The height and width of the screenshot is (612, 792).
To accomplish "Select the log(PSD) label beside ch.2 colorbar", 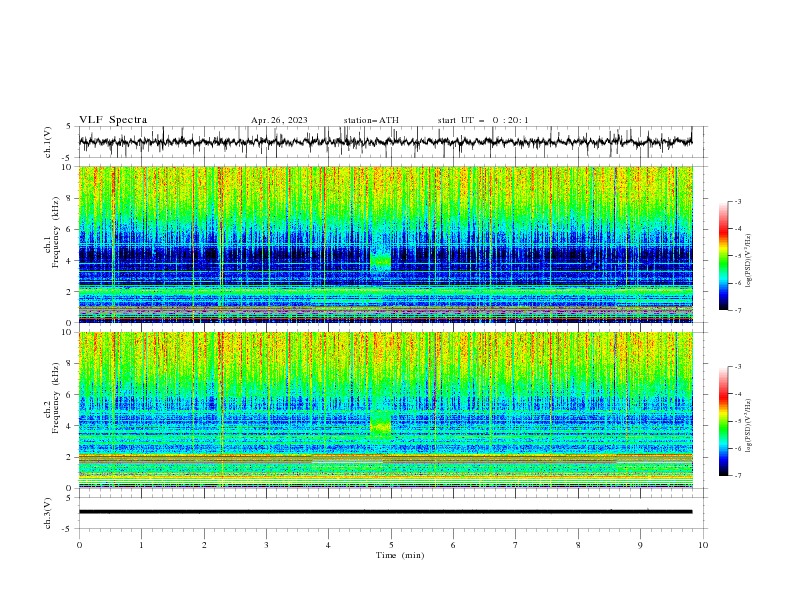I will [x=749, y=426].
